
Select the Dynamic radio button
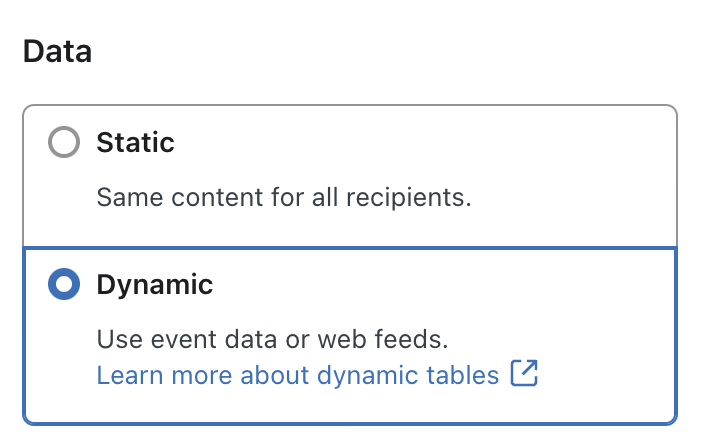pos(63,285)
